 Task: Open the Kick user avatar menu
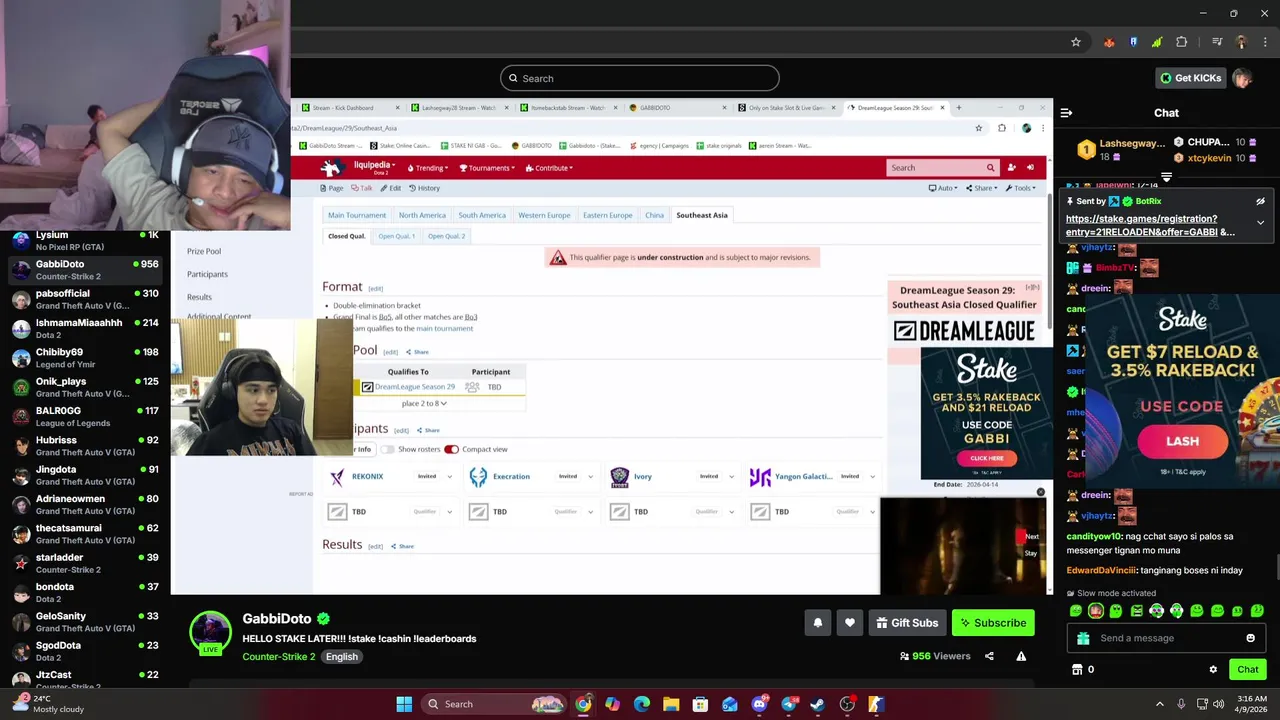pos(1242,78)
